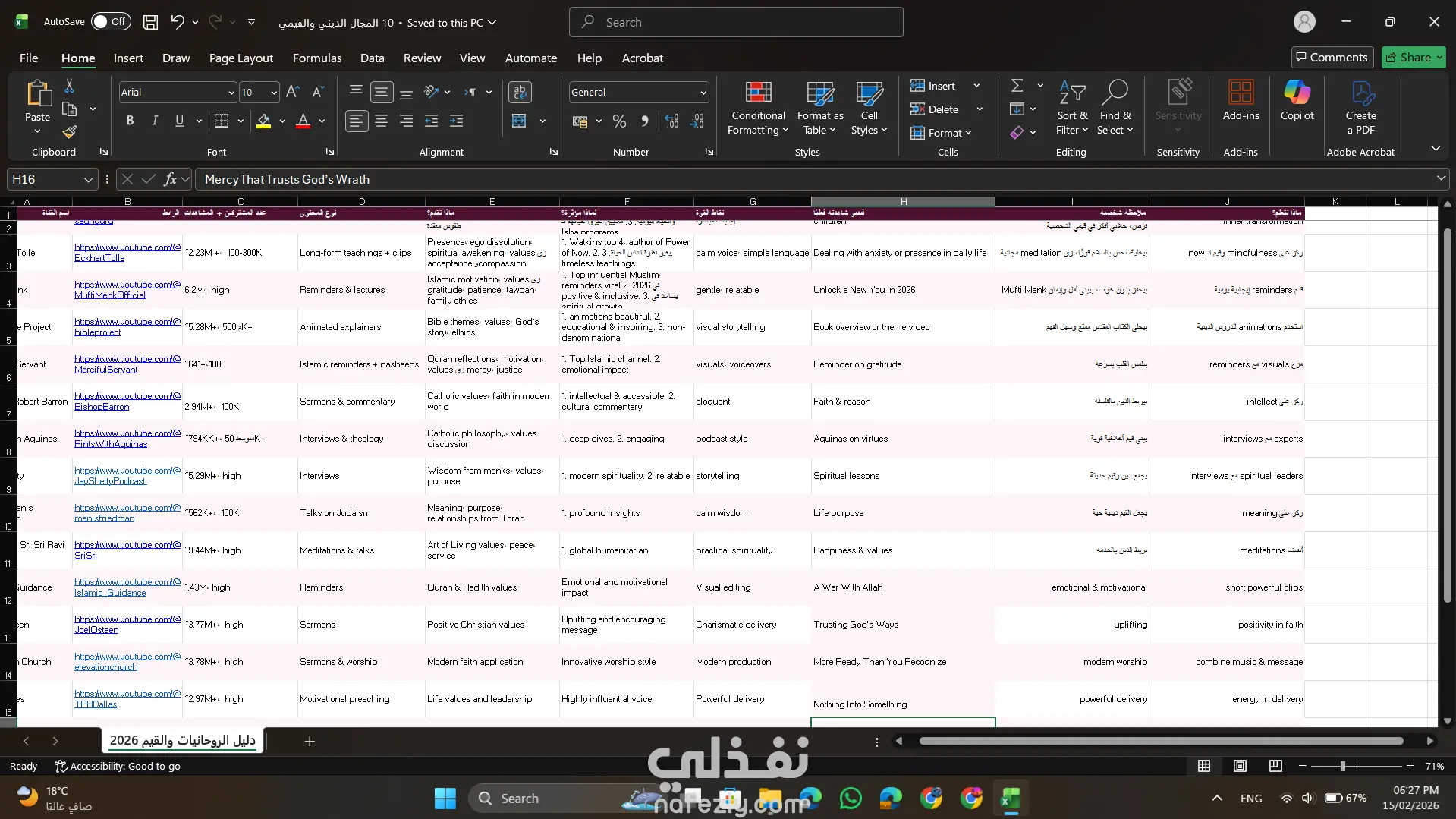This screenshot has width=1456, height=819.
Task: Click the Orientation text angle icon
Action: pyautogui.click(x=431, y=92)
